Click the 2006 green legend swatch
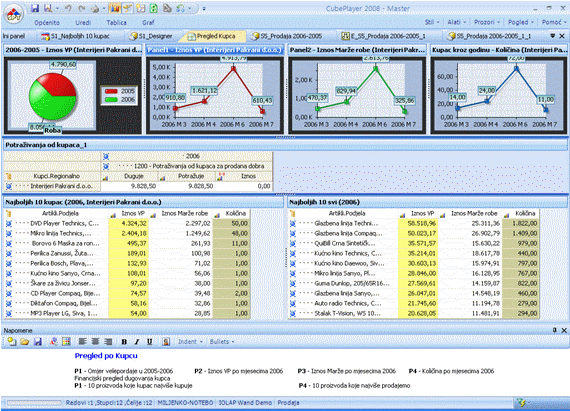The height and width of the screenshot is (411, 570). [x=111, y=100]
